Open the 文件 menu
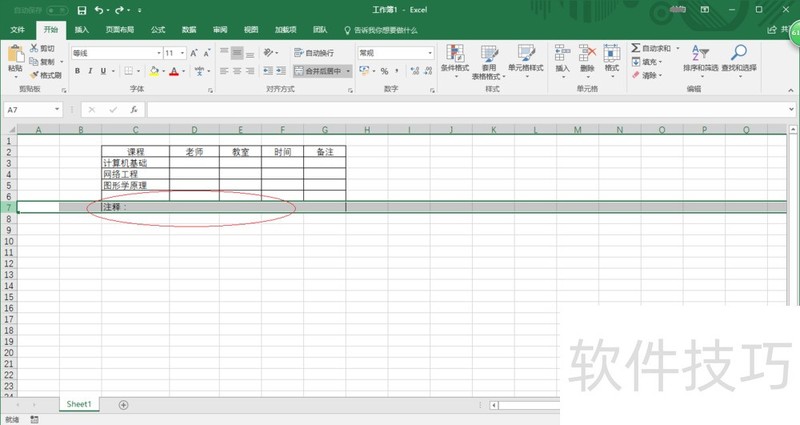 17,30
